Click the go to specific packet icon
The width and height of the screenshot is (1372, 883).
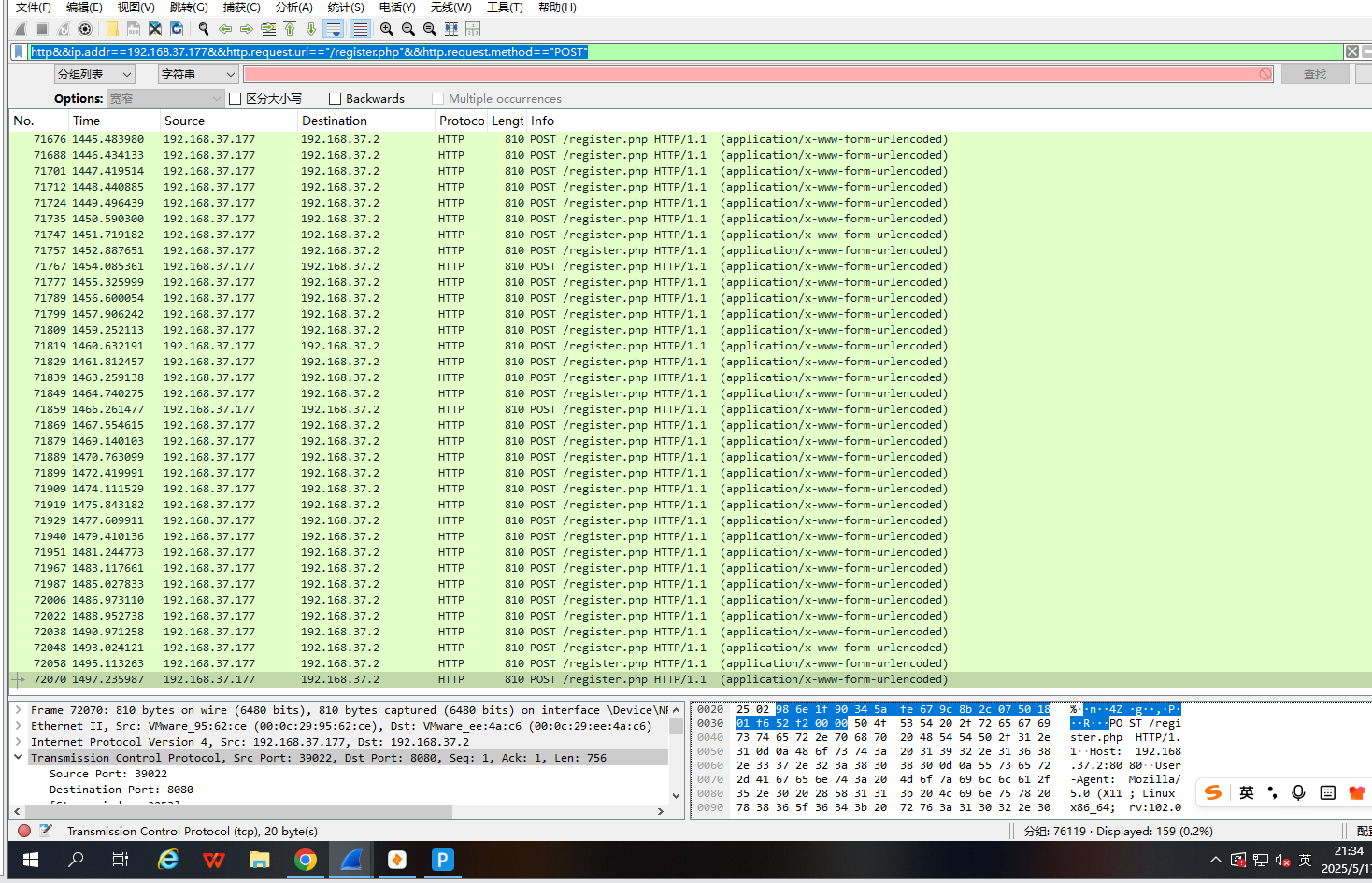tap(268, 29)
